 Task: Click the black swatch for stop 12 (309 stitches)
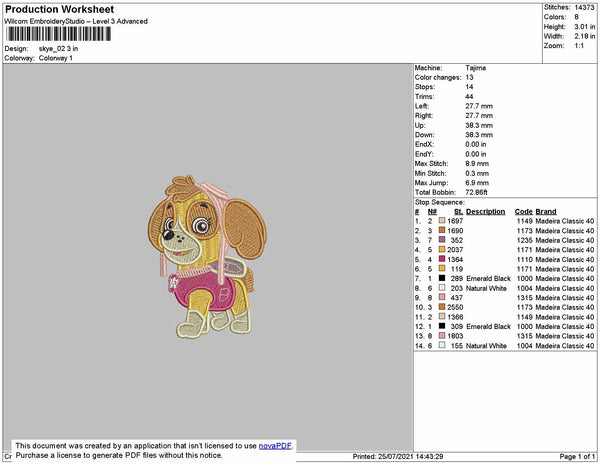(x=442, y=326)
